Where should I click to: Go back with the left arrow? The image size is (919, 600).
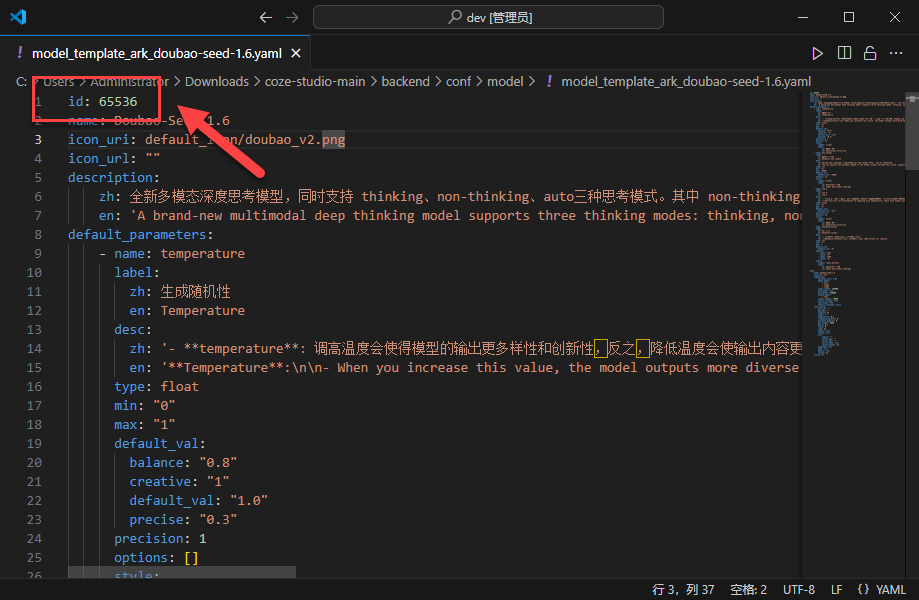[x=265, y=17]
